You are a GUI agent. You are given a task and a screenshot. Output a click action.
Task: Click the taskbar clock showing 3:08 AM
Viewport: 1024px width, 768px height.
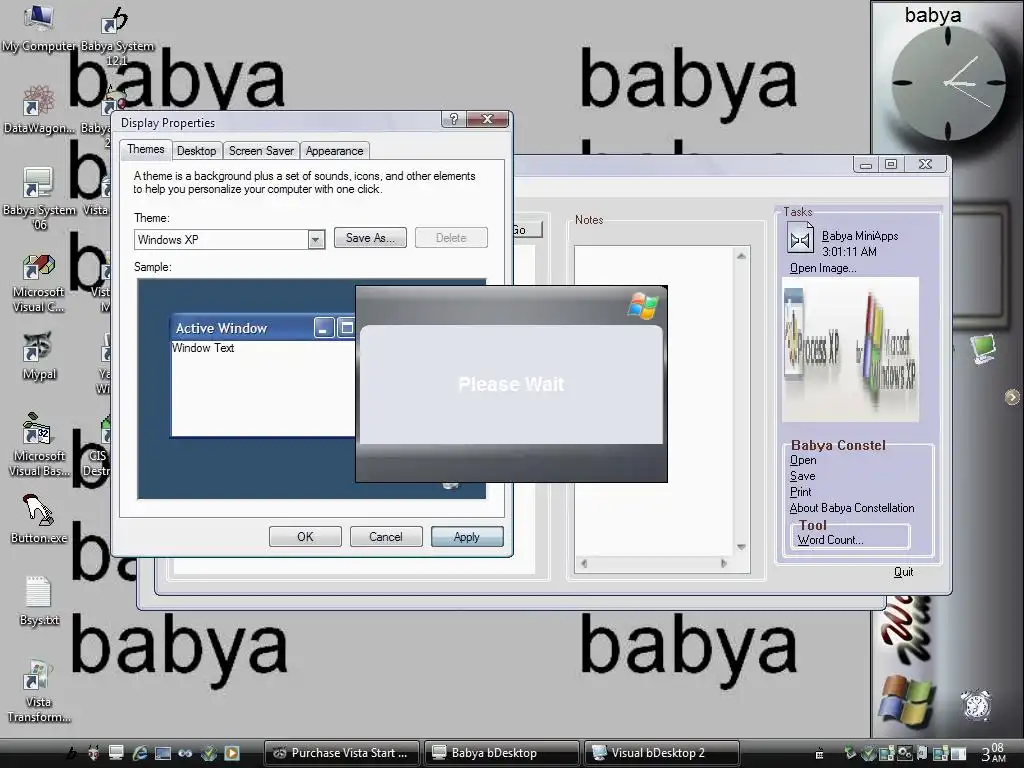click(x=993, y=753)
